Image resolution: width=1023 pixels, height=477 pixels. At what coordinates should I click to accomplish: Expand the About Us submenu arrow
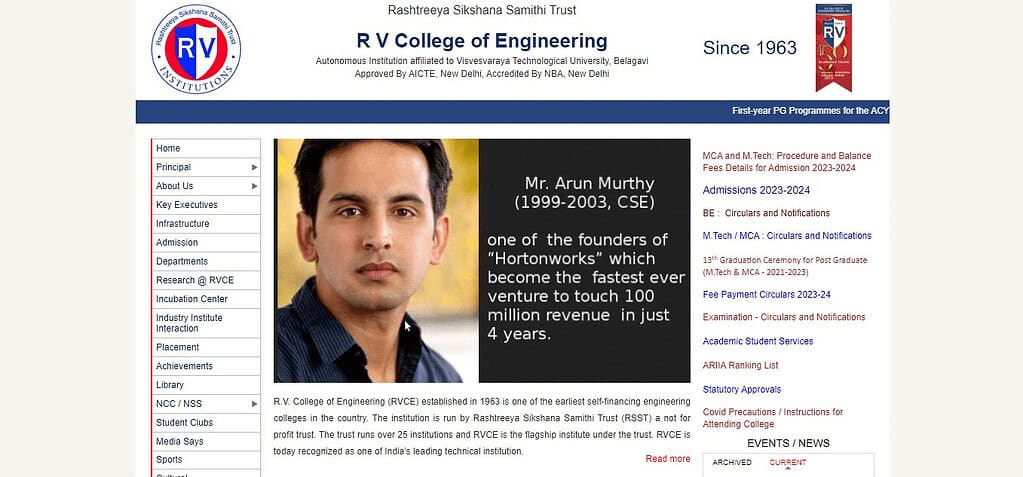coord(254,187)
